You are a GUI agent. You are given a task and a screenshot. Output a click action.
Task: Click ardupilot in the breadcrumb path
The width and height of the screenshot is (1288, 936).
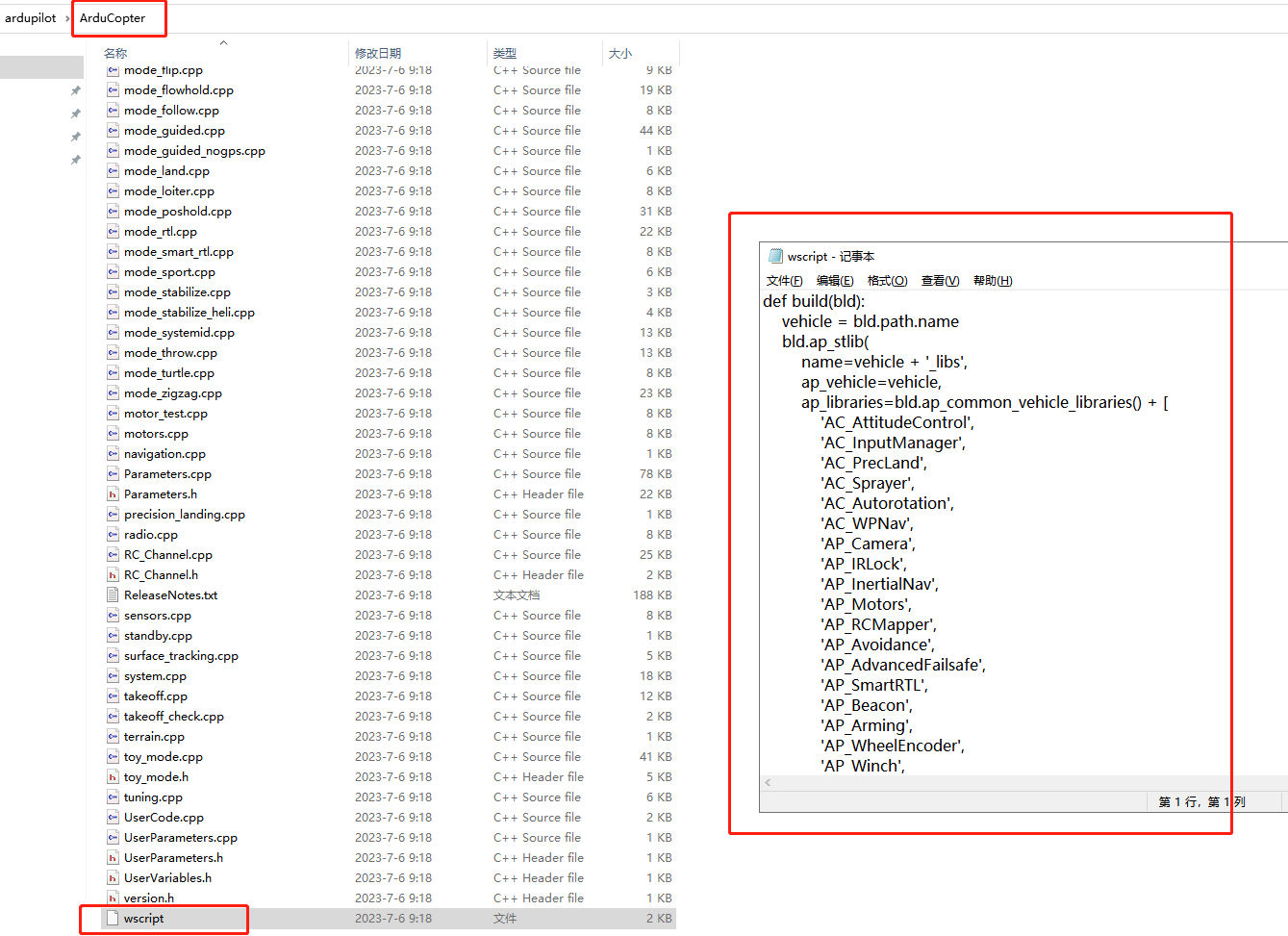click(x=31, y=18)
